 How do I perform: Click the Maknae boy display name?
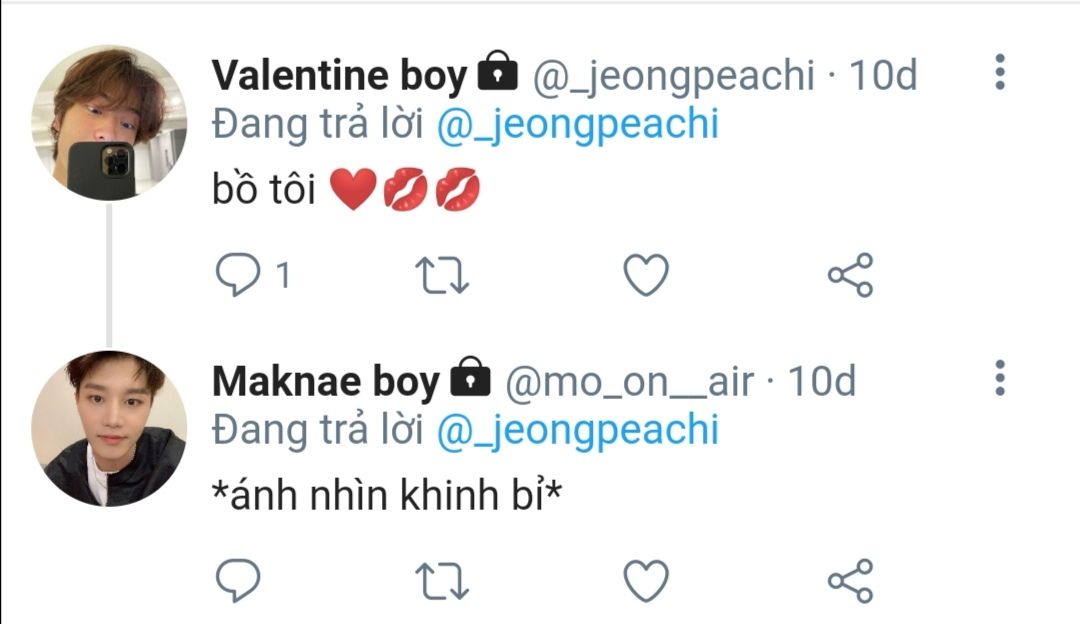(x=326, y=381)
